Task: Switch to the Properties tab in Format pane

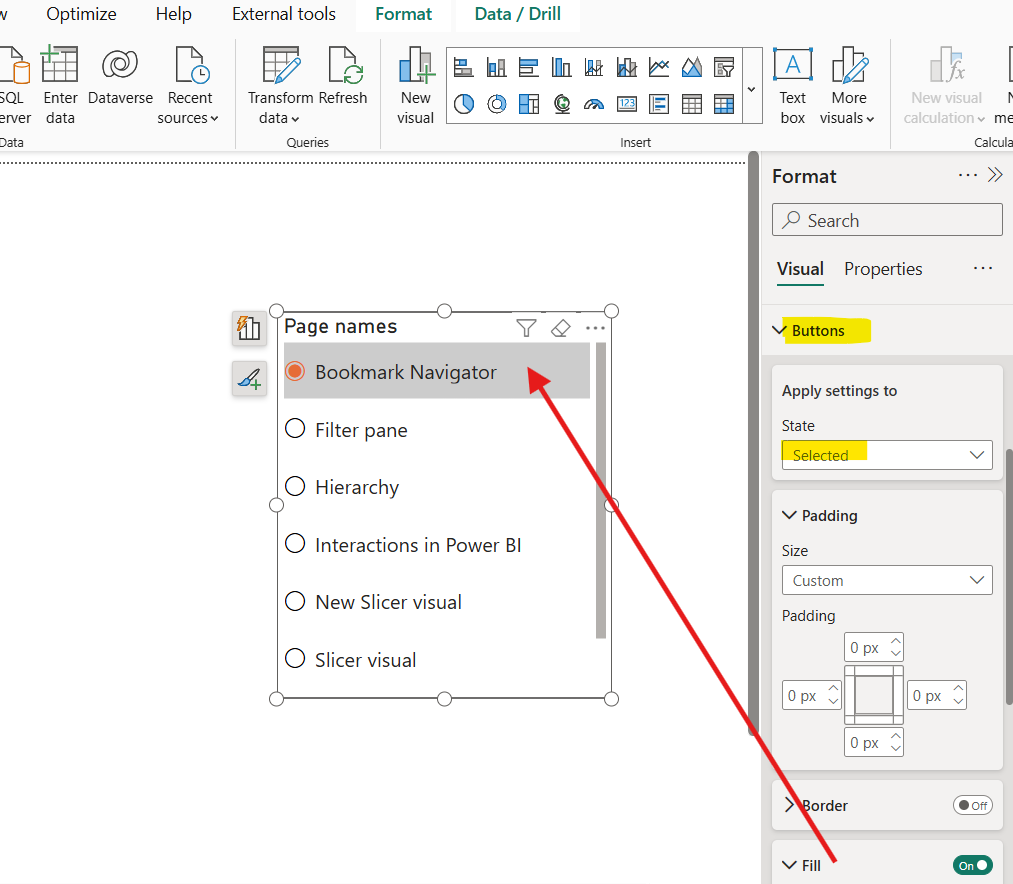Action: pos(883,269)
